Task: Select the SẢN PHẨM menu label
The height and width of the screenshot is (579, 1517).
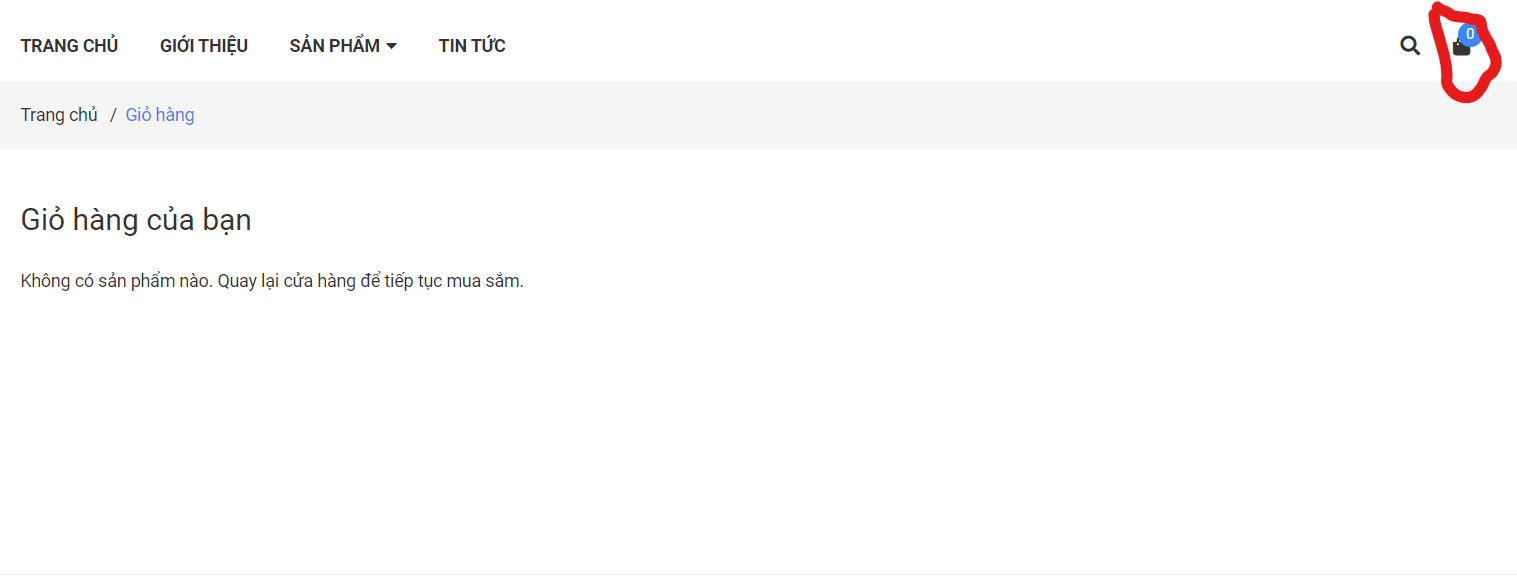Action: click(x=334, y=46)
